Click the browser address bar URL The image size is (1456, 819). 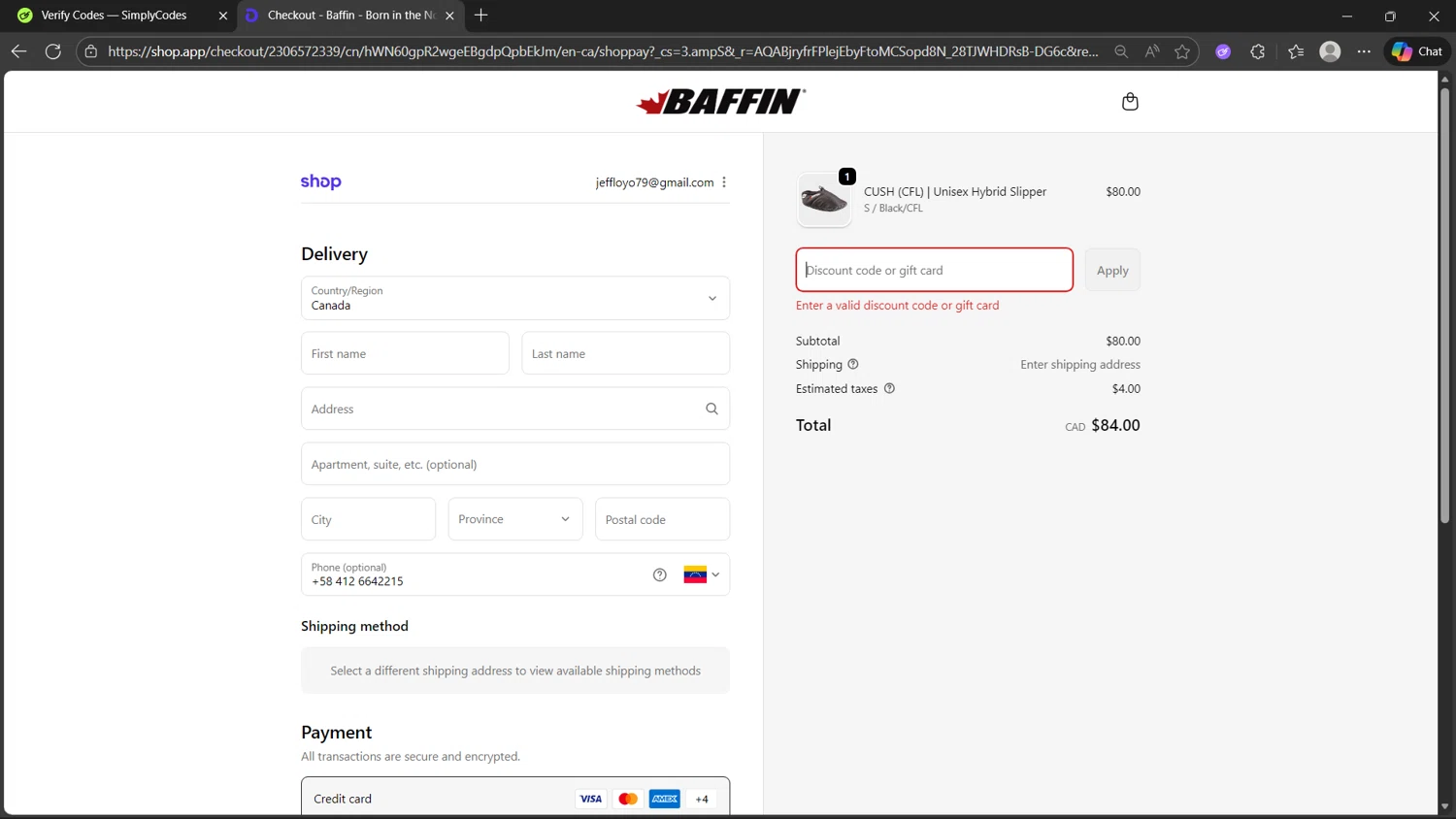(x=602, y=51)
